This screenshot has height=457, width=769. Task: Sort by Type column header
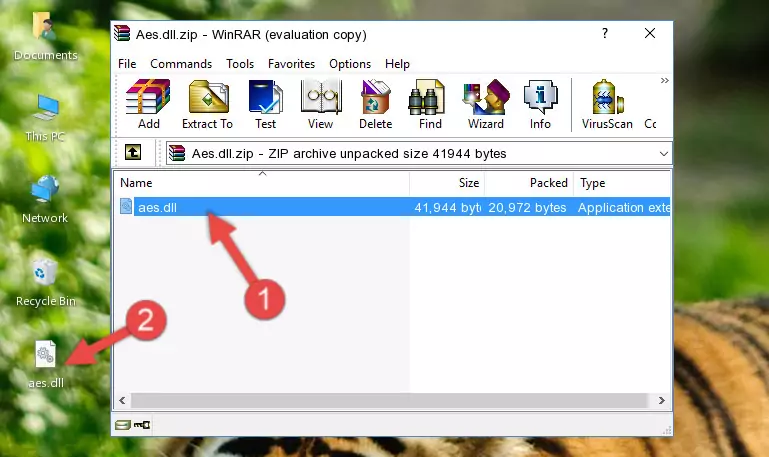(621, 183)
